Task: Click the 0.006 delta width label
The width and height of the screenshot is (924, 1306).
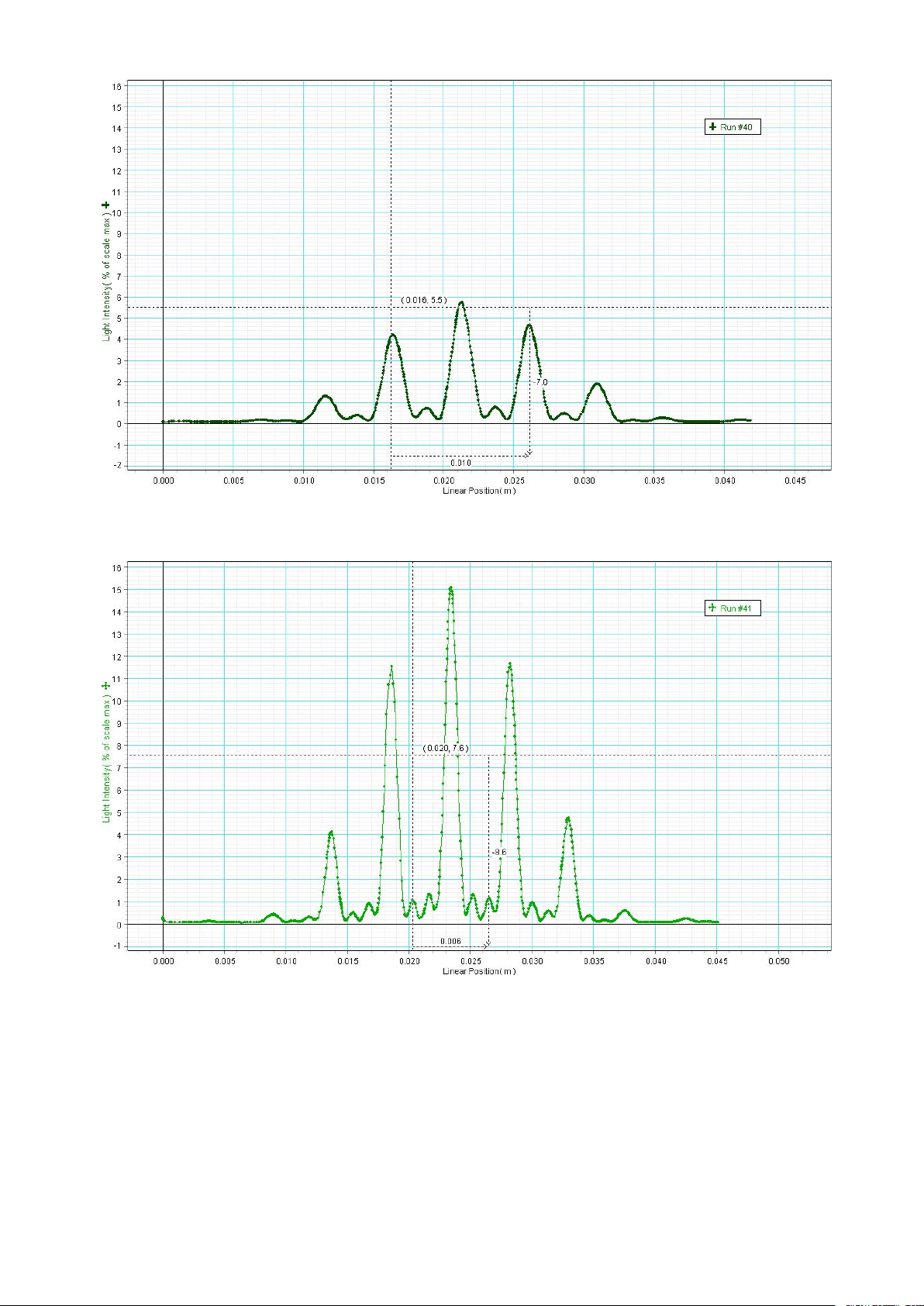Action: 450,942
